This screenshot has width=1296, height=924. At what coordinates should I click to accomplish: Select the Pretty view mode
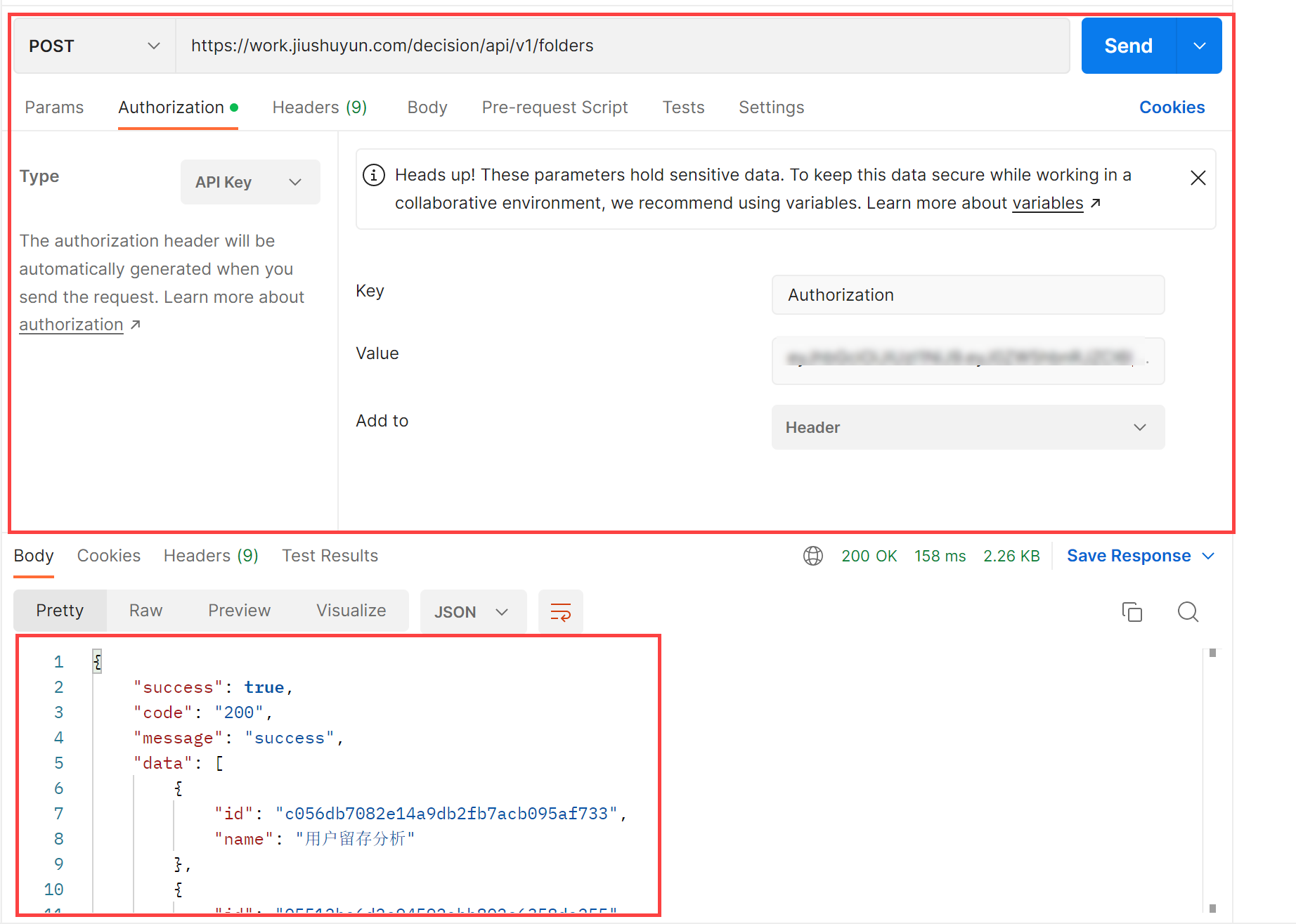60,611
